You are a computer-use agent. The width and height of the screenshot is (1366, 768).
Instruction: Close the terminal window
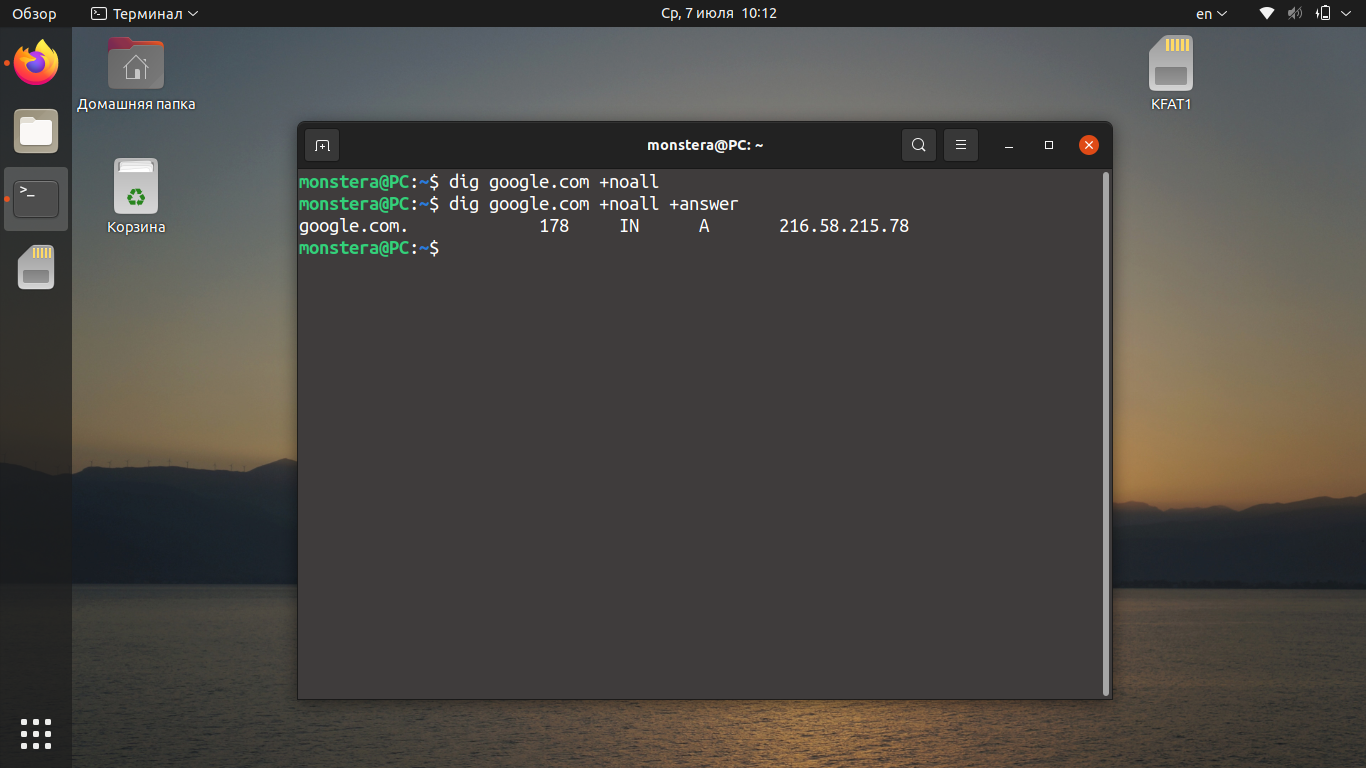[x=1089, y=145]
